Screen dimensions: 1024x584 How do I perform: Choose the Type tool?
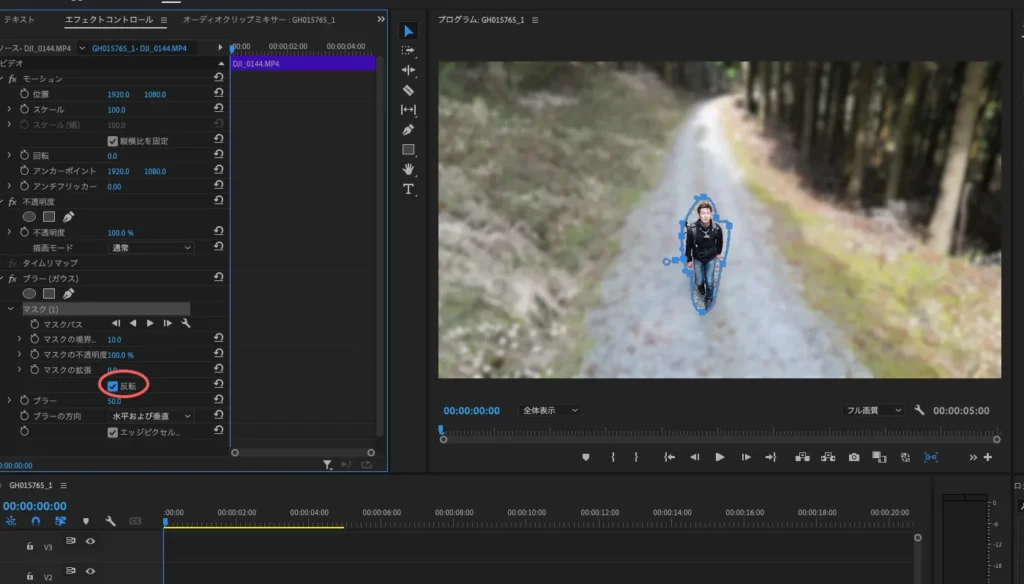point(408,189)
